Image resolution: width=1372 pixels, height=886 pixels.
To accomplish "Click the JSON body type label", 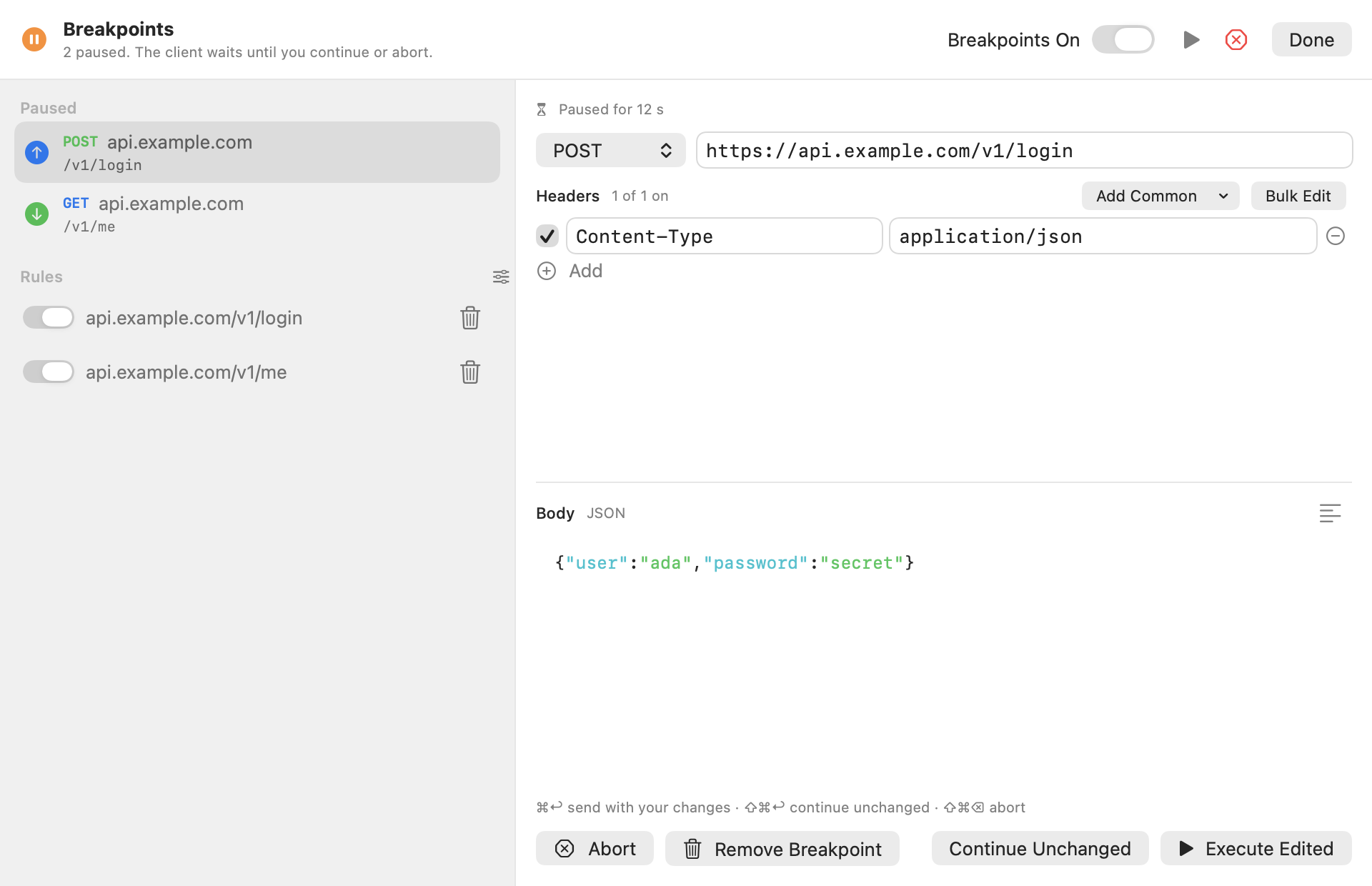I will (x=606, y=513).
